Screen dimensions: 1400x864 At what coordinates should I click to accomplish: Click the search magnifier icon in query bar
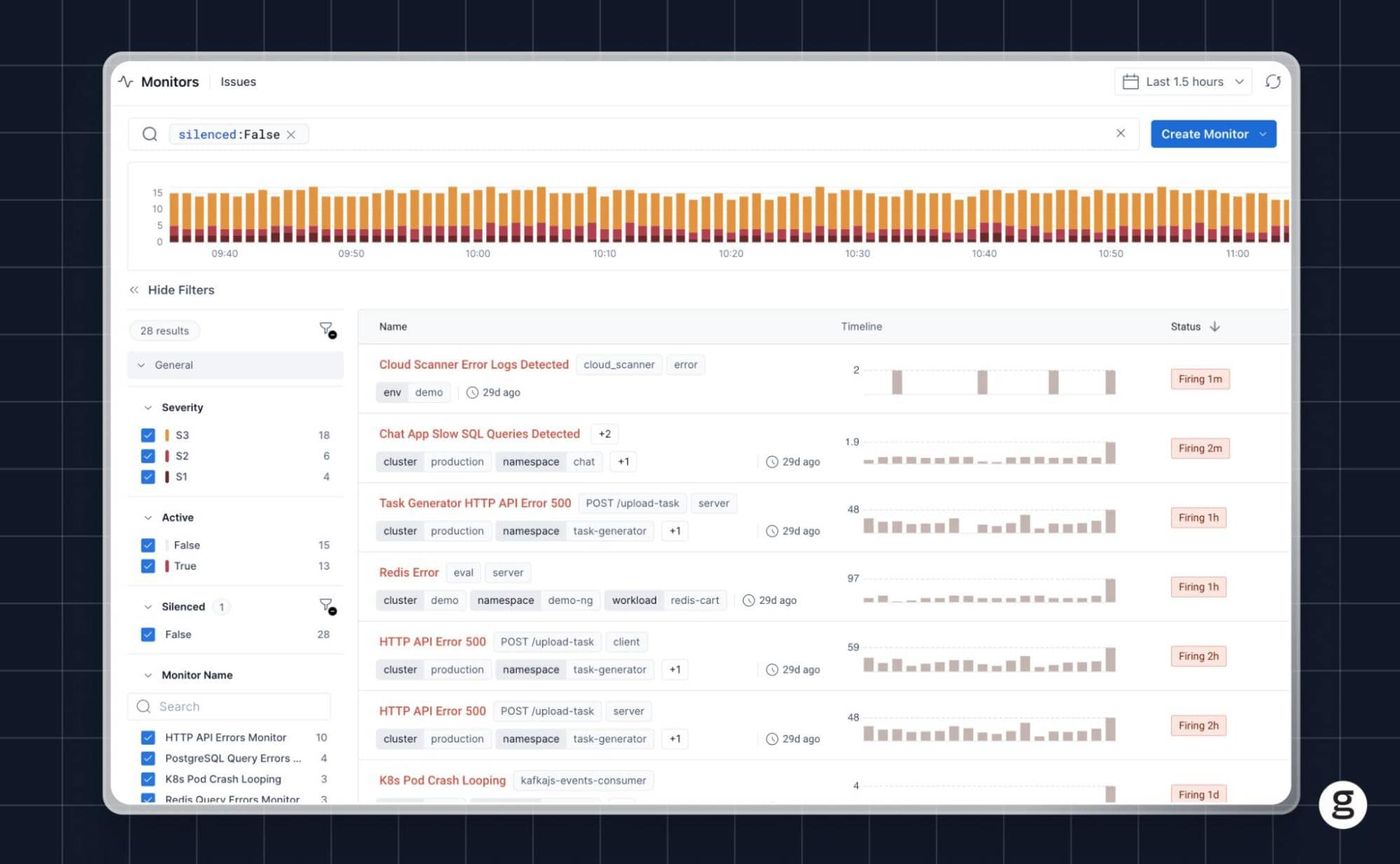(150, 134)
